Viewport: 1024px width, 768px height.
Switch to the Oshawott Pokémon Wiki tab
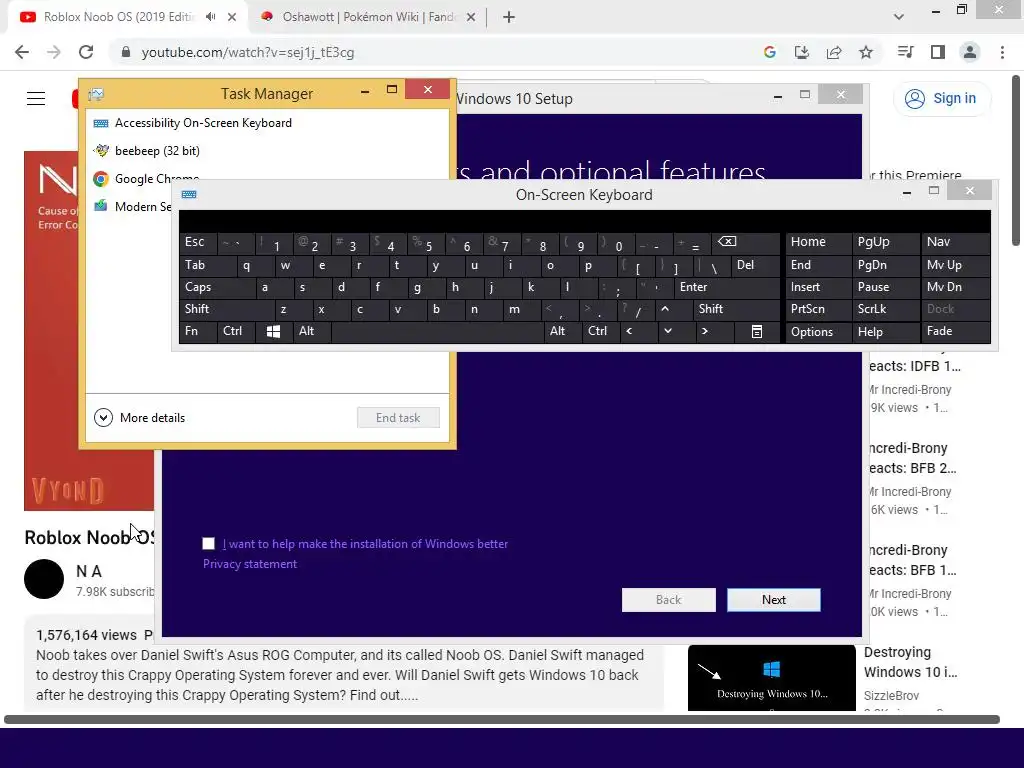pyautogui.click(x=369, y=17)
